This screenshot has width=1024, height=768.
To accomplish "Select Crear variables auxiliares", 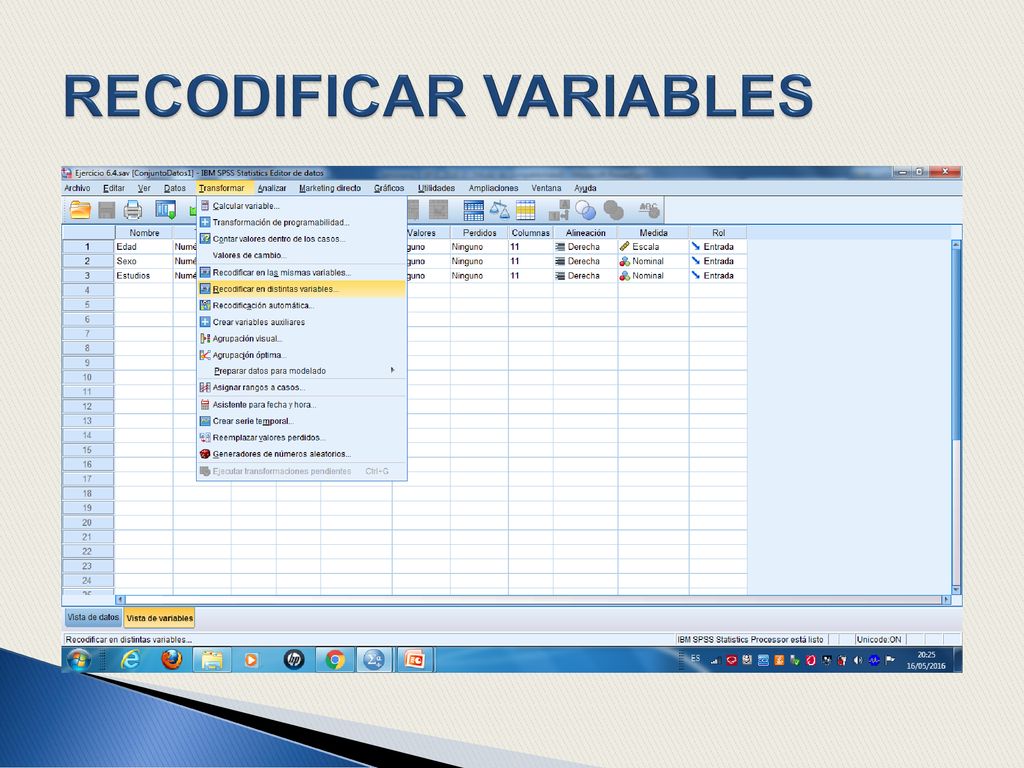I will [302, 322].
